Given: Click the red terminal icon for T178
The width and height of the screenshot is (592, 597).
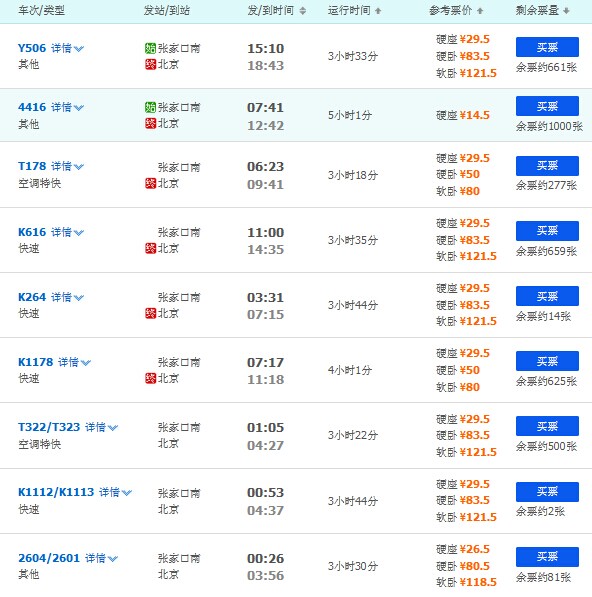Looking at the screenshot, I should click(x=150, y=183).
